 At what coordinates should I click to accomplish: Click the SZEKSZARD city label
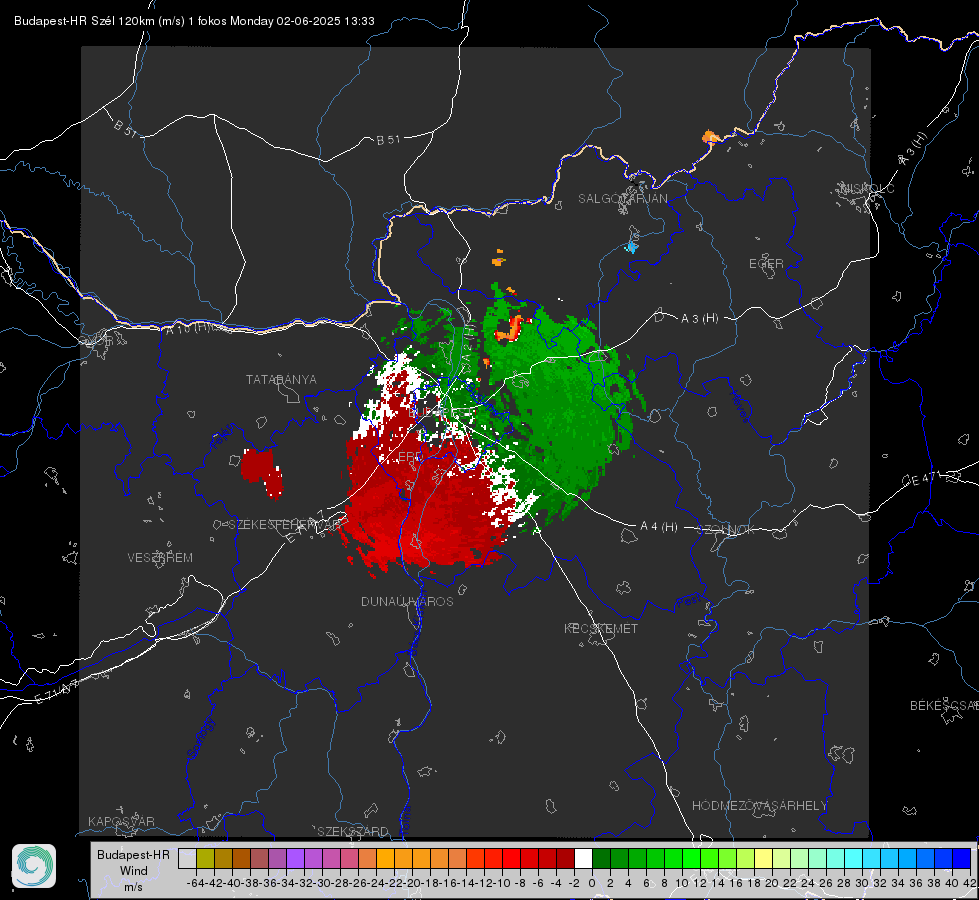[353, 831]
